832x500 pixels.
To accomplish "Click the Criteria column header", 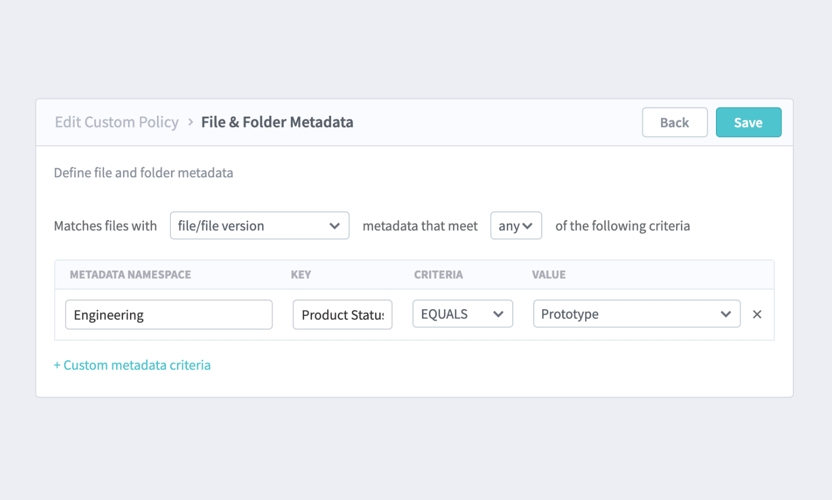I will pos(438,275).
